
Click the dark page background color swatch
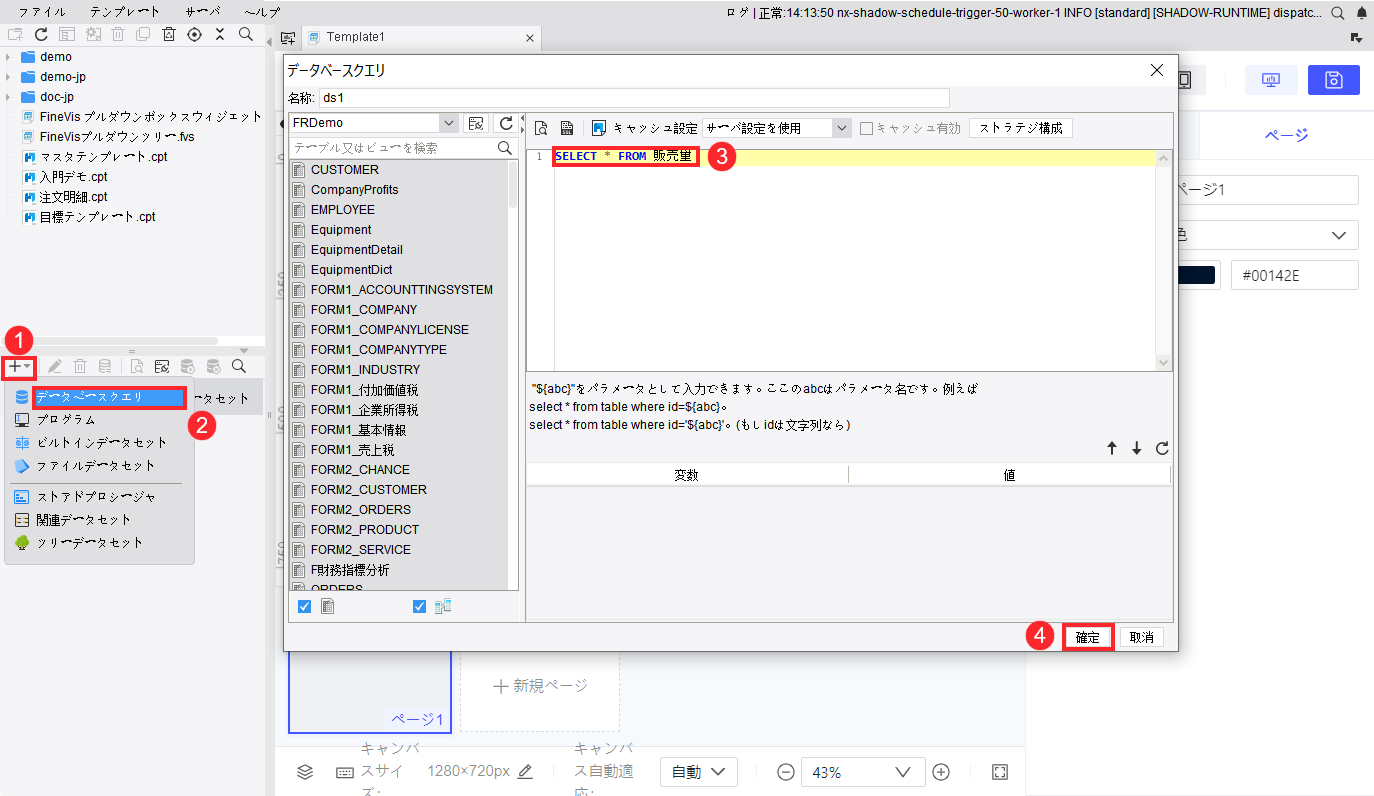(1197, 275)
